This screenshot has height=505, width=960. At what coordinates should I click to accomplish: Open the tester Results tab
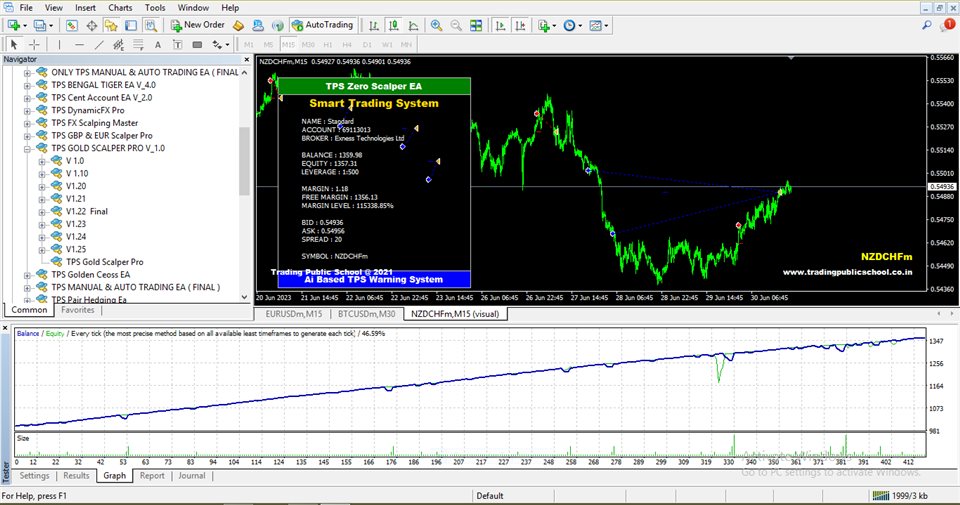(x=76, y=476)
